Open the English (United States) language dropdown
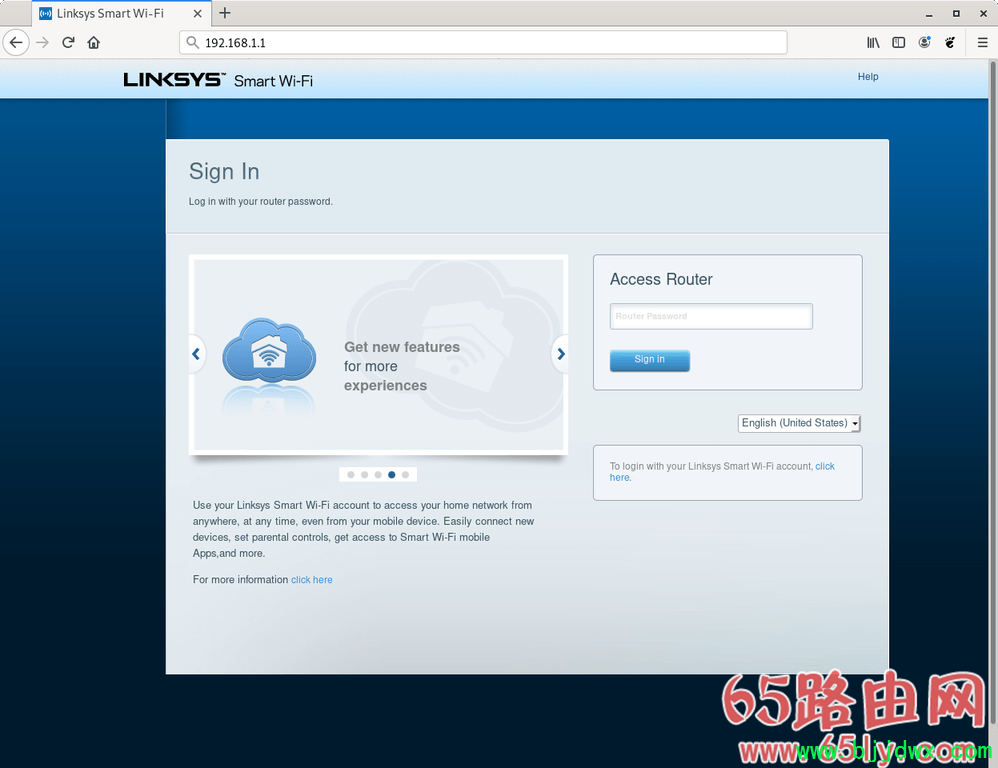Image resolution: width=998 pixels, height=768 pixels. coord(799,423)
